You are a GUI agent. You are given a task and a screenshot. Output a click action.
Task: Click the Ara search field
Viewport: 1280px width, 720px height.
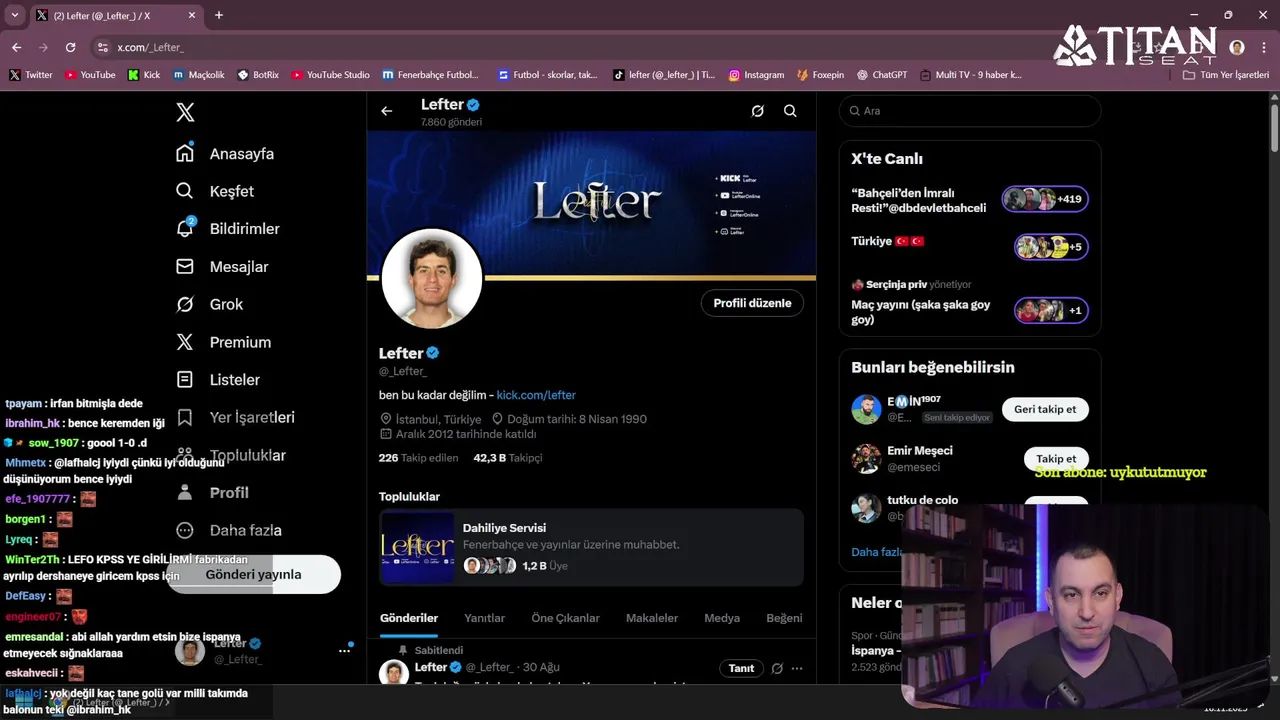pyautogui.click(x=970, y=111)
